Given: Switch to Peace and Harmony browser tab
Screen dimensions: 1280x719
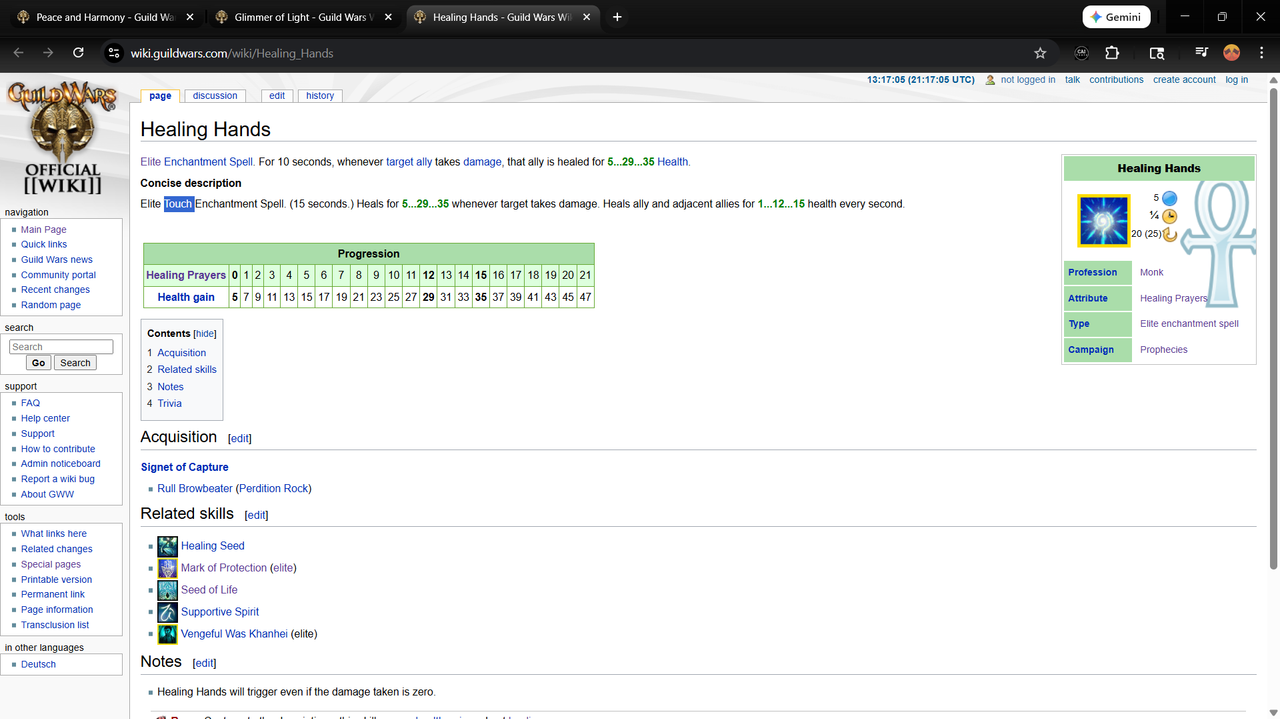Looking at the screenshot, I should [105, 17].
